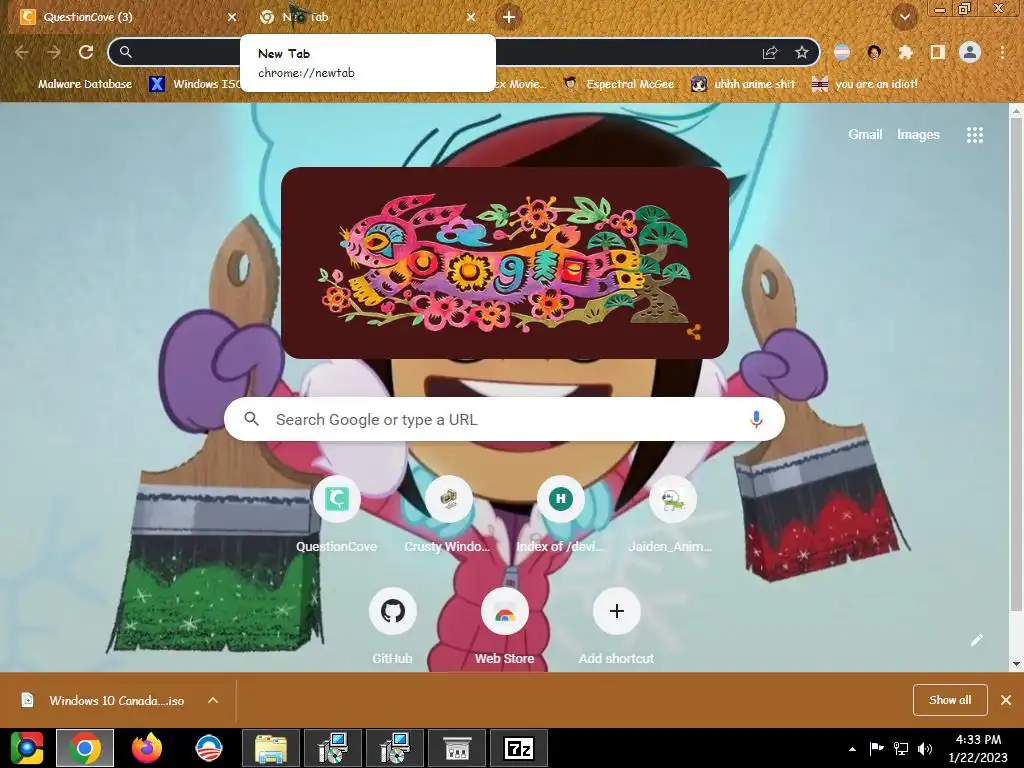1024x768 pixels.
Task: Show all downloads
Action: [x=950, y=700]
